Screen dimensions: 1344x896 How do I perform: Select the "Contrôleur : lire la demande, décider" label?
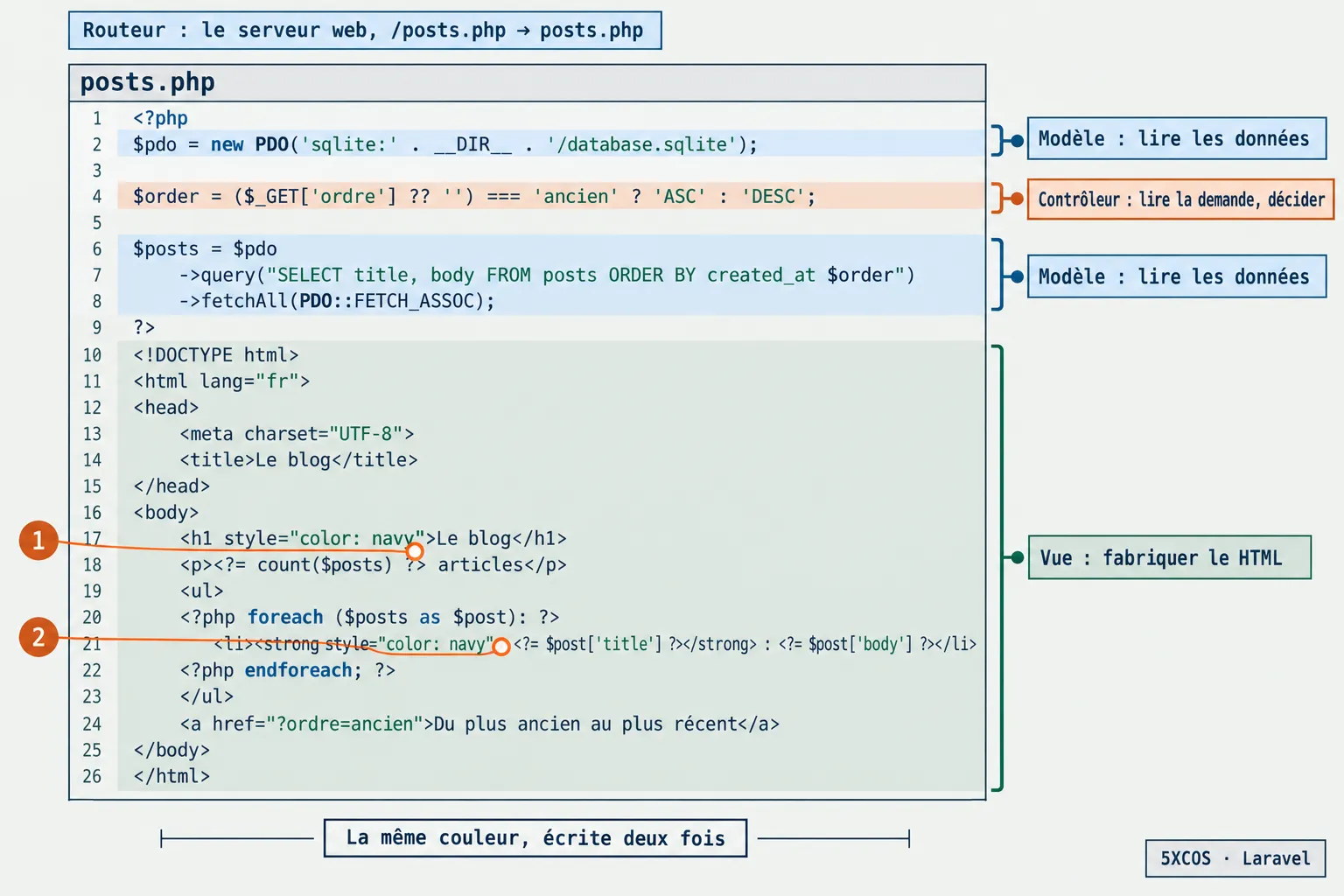(1180, 199)
